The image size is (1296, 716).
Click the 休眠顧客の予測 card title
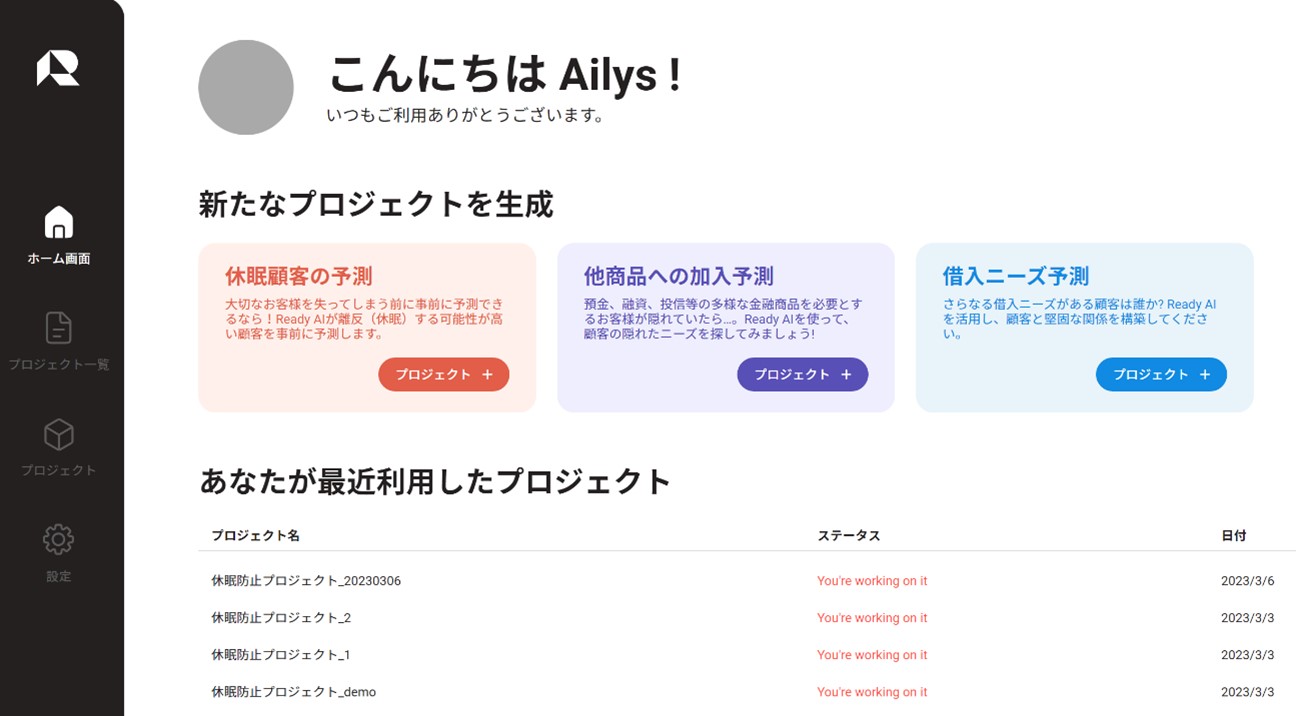(x=298, y=276)
